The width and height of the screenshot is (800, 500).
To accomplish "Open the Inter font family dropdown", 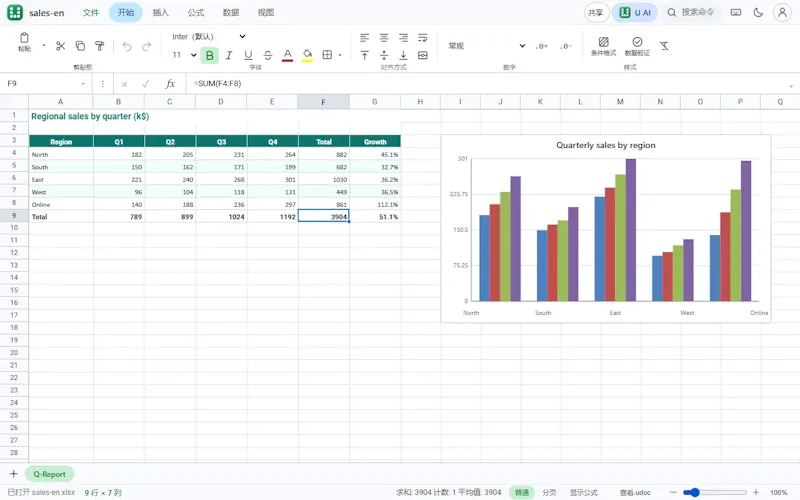I will coord(208,36).
